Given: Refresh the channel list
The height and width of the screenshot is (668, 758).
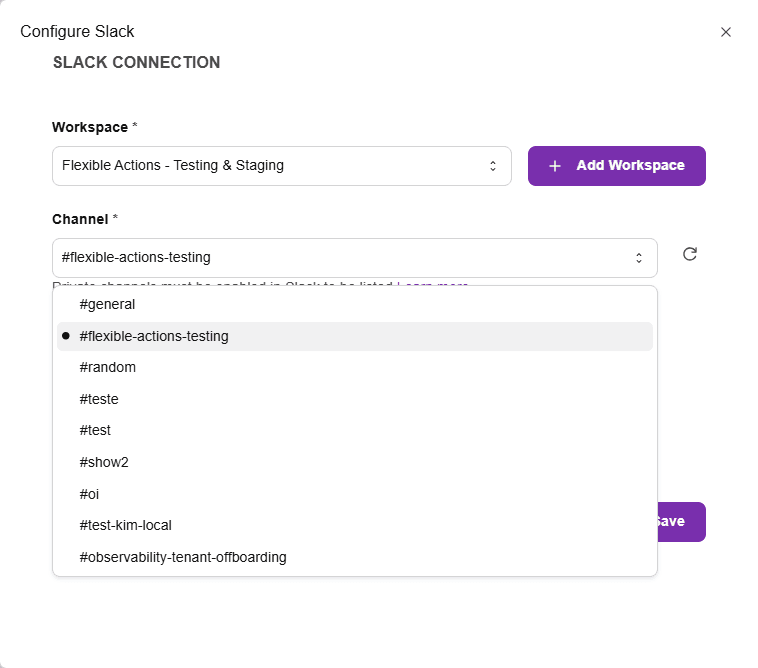Looking at the screenshot, I should pyautogui.click(x=689, y=254).
